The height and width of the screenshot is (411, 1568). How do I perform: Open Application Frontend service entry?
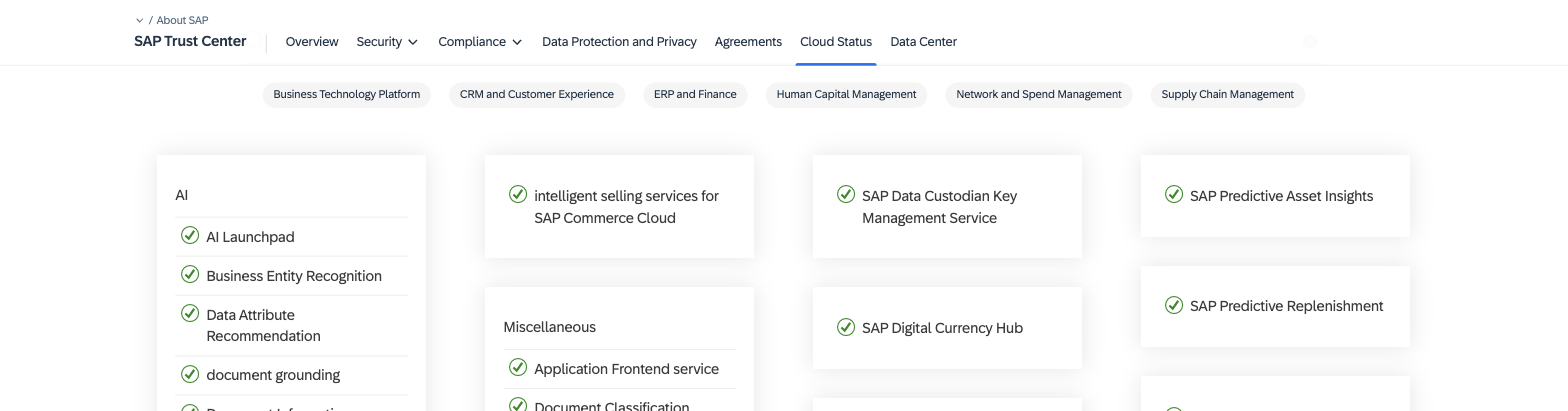(x=626, y=369)
